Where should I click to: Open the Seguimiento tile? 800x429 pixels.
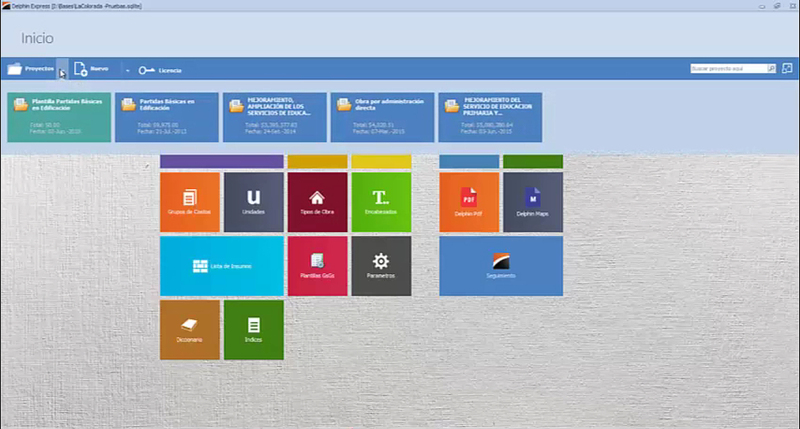(x=500, y=266)
